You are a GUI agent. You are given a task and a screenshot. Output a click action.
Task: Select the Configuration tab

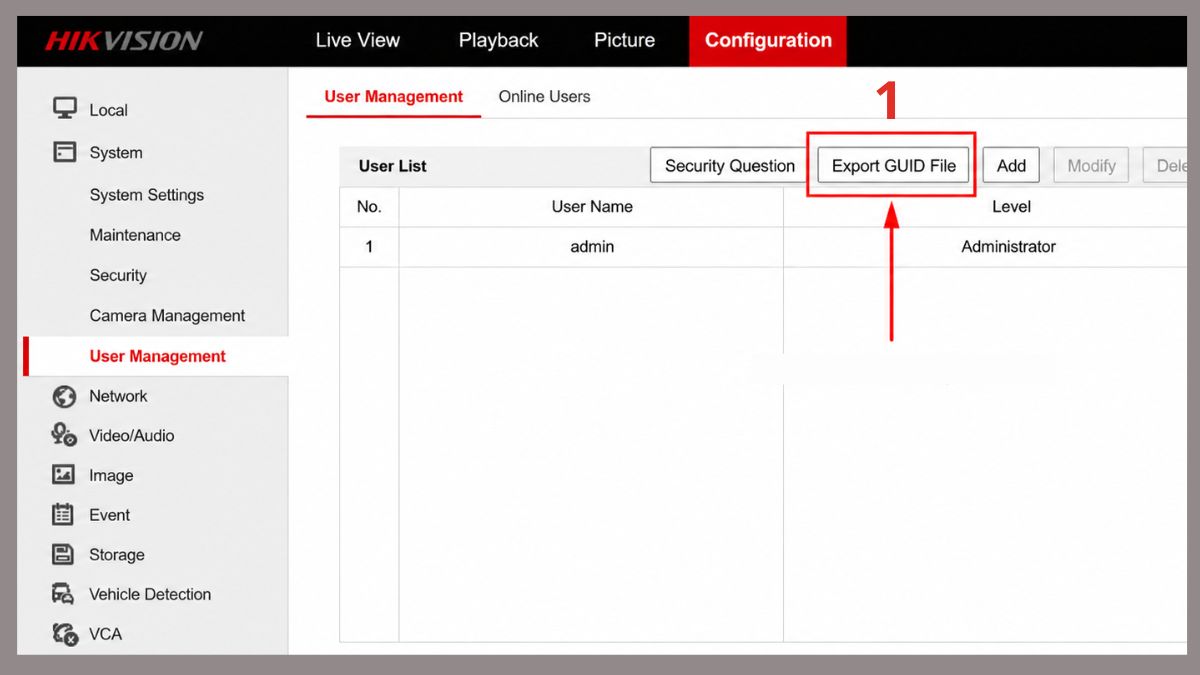[768, 41]
